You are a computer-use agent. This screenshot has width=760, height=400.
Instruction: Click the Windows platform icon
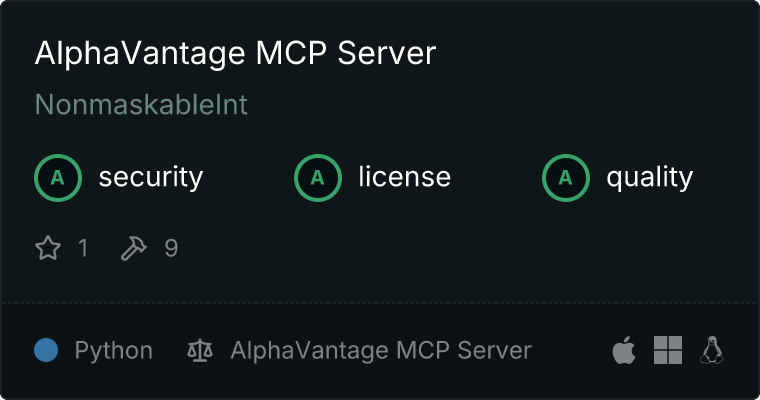[x=668, y=350]
